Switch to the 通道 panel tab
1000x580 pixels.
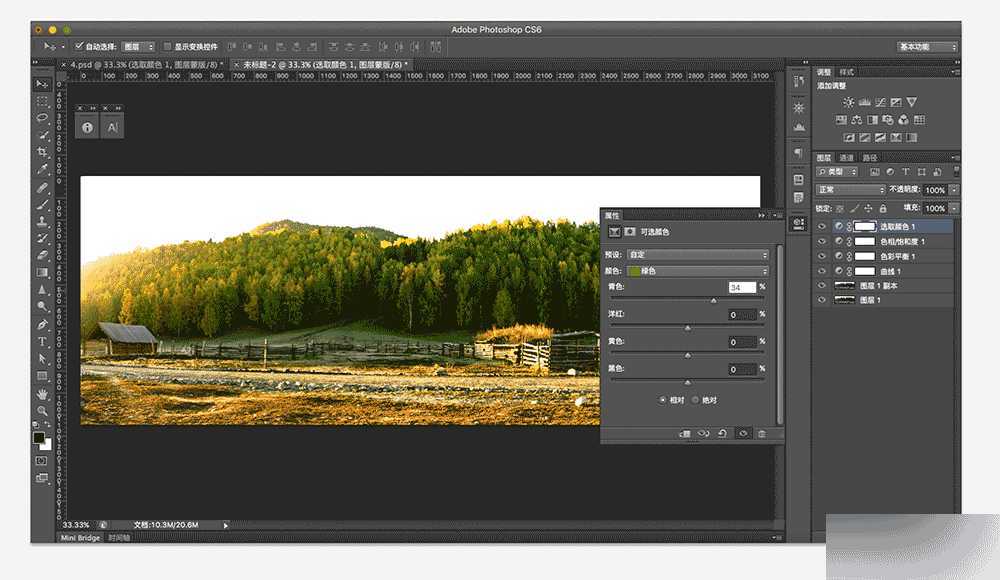849,157
